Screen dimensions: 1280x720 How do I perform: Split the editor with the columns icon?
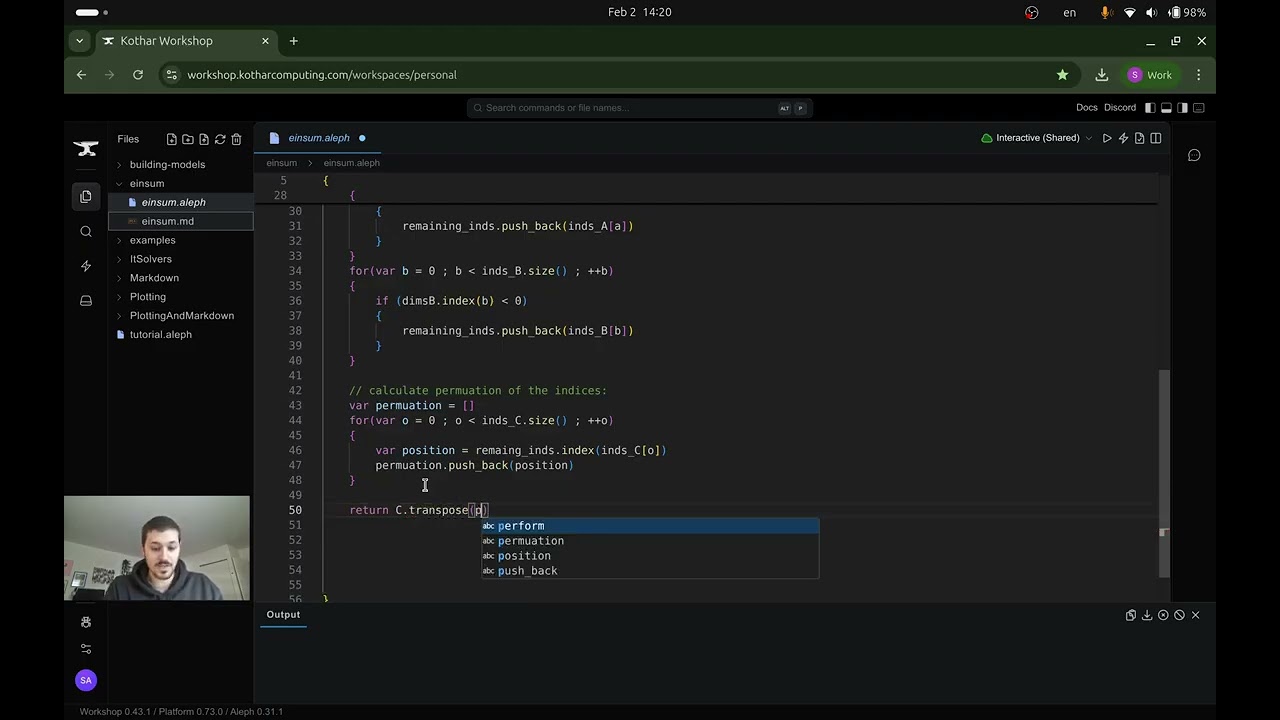[1156, 138]
